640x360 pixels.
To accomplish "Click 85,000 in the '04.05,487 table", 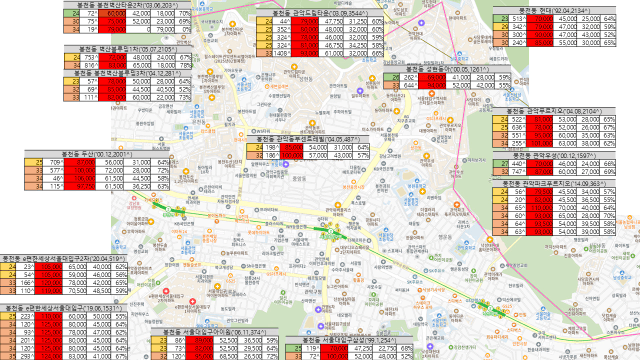I will pyautogui.click(x=291, y=147).
